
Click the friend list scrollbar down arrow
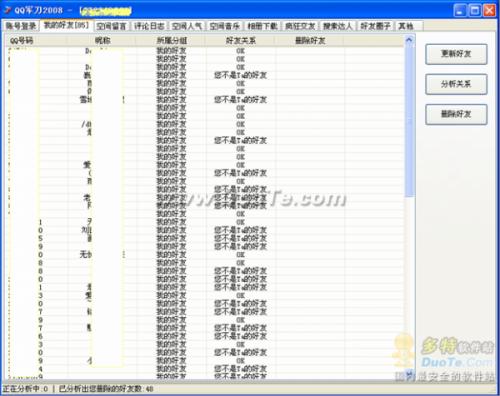pyautogui.click(x=409, y=373)
